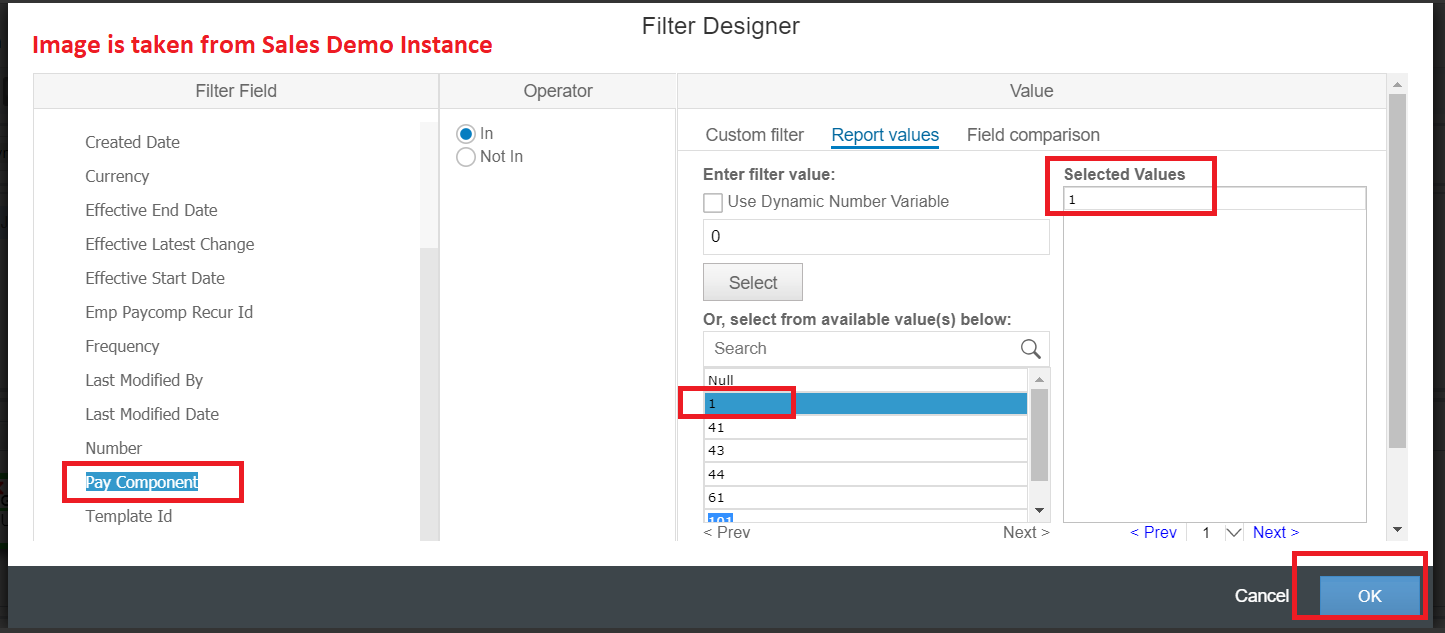Click blue Next link under Selected Values
This screenshot has width=1445, height=633.
point(1275,532)
